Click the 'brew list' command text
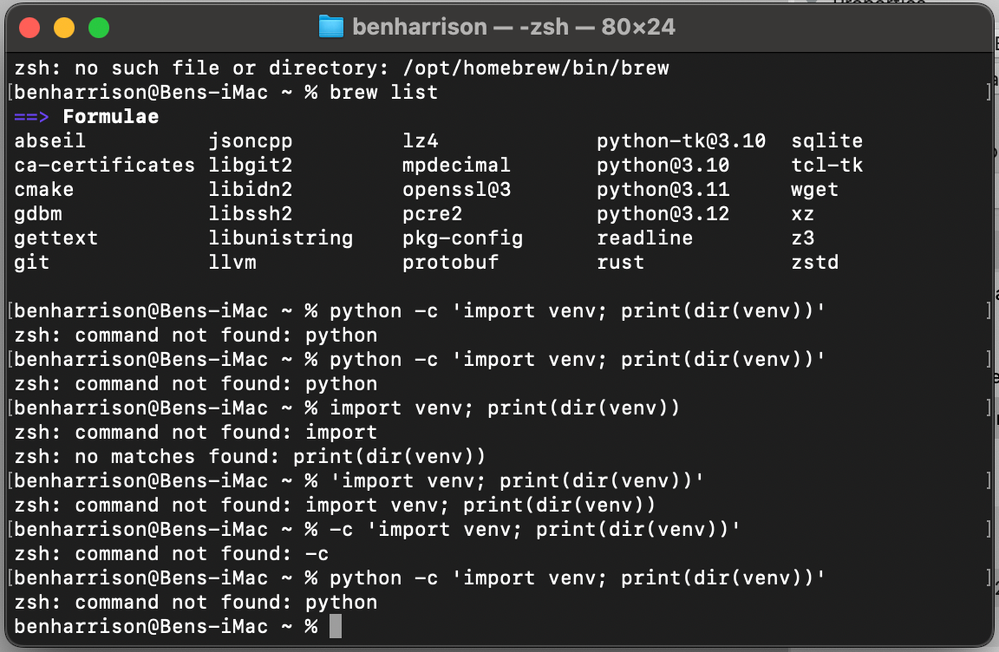 (383, 93)
